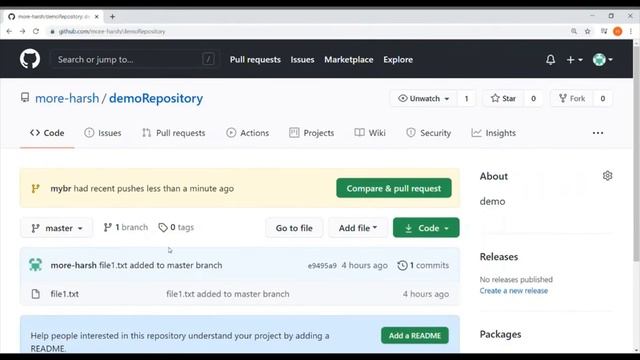Click the browser back arrow
The height and width of the screenshot is (360, 640).
(x=9, y=31)
